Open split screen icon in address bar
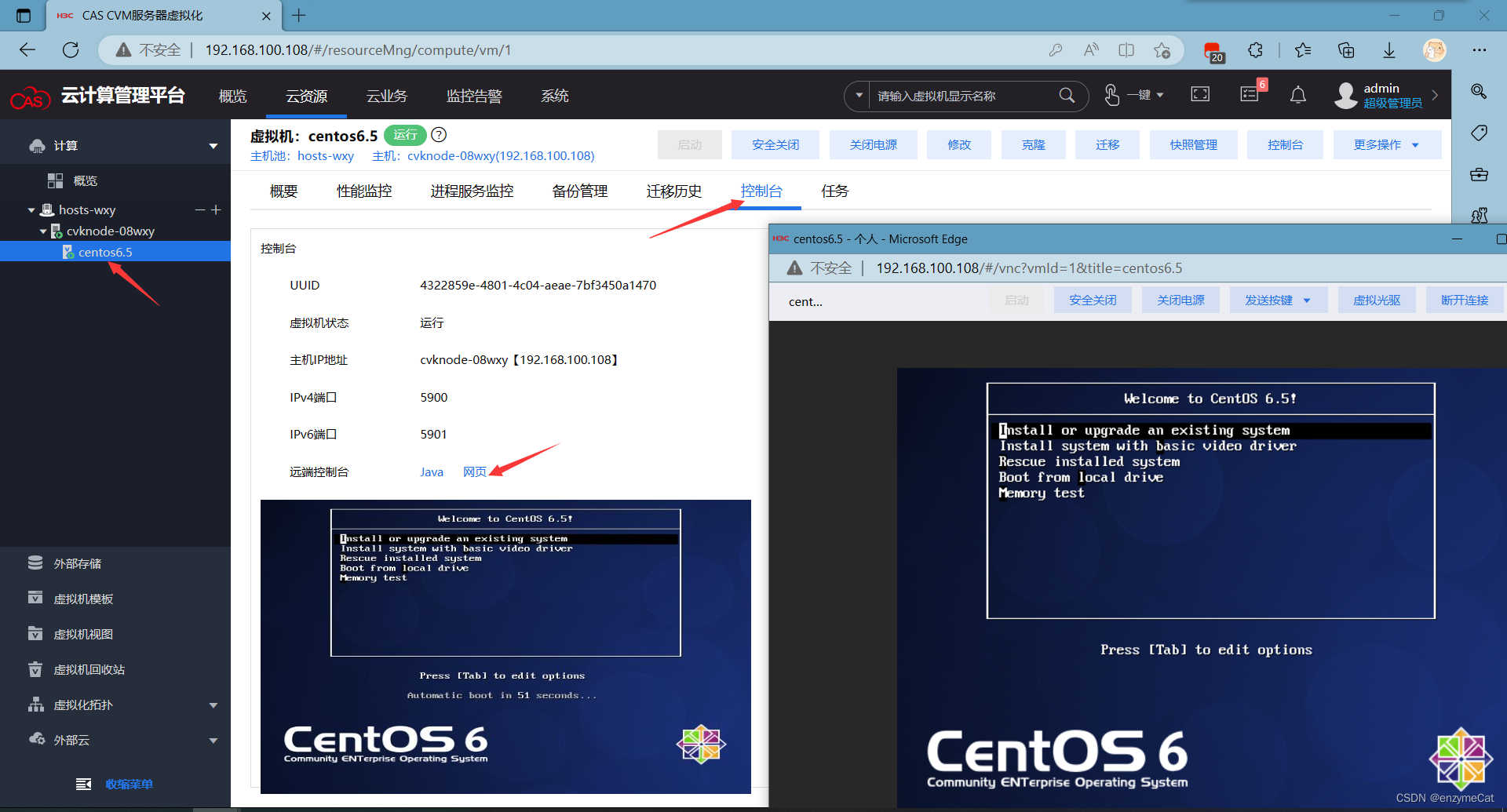1507x812 pixels. coord(1126,50)
